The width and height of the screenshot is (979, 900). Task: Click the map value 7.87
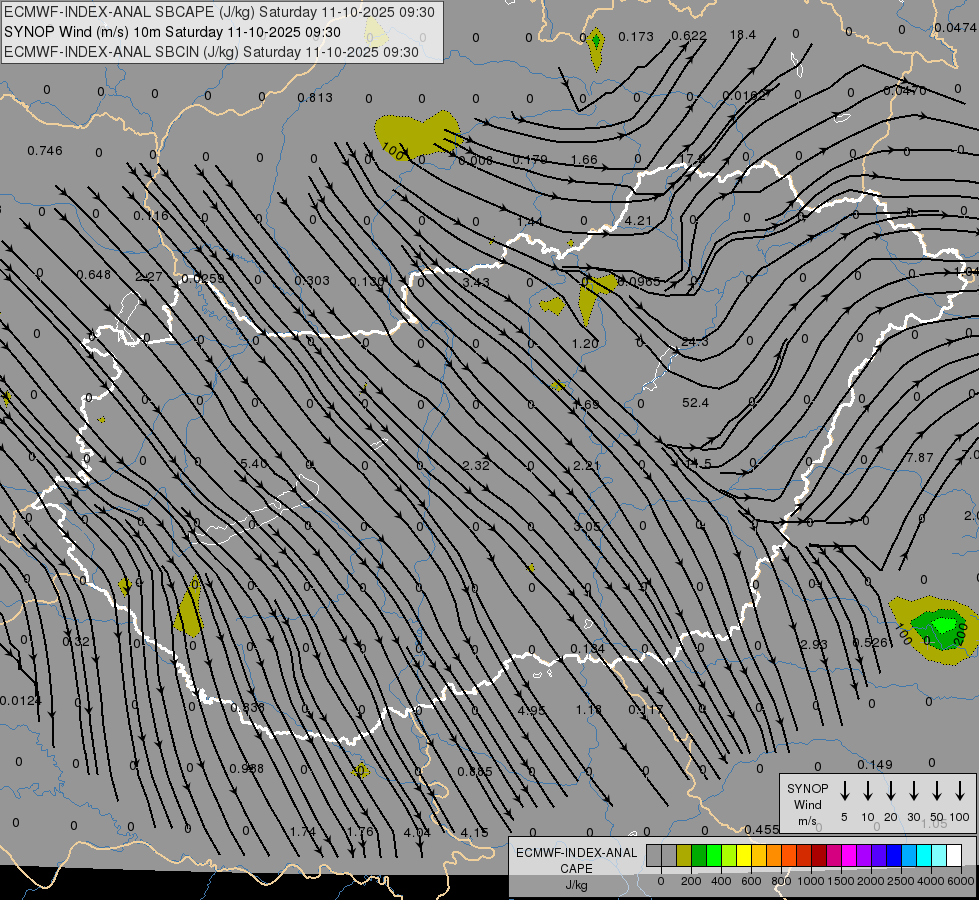coord(920,458)
